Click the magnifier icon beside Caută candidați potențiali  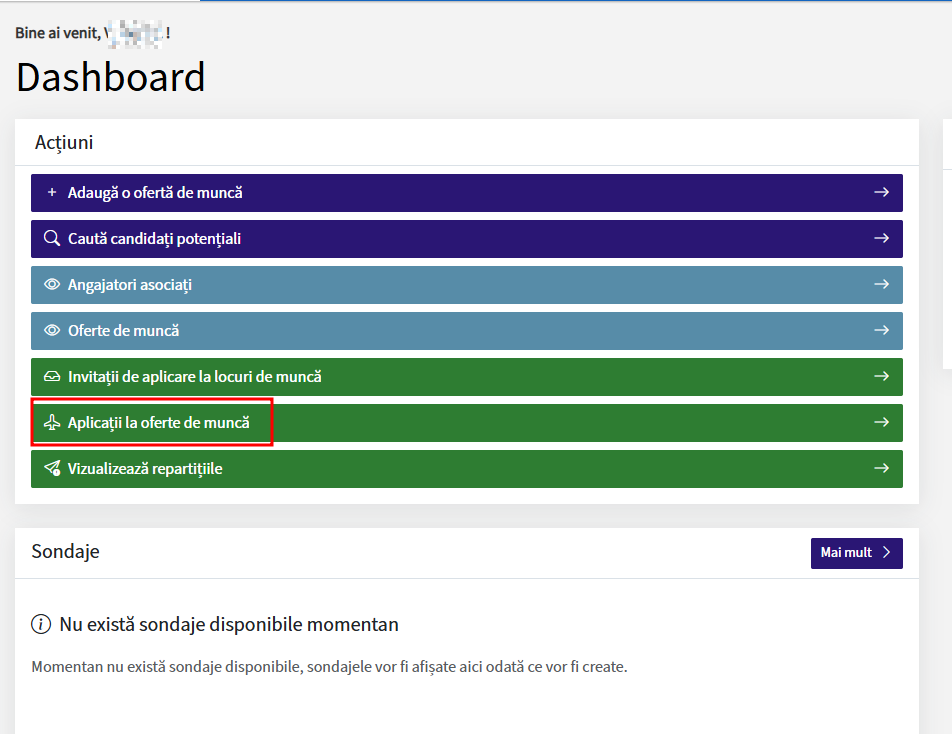[52, 239]
